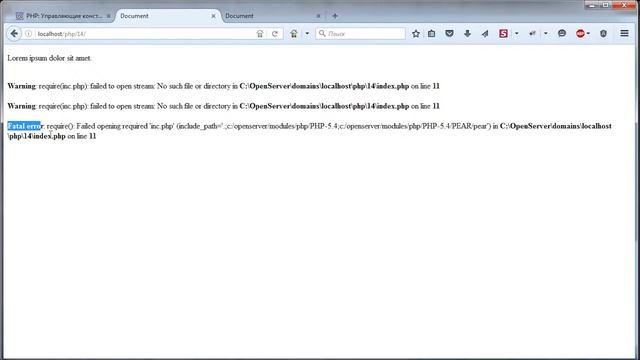Click the include_path text in the fatal error

tap(200, 126)
